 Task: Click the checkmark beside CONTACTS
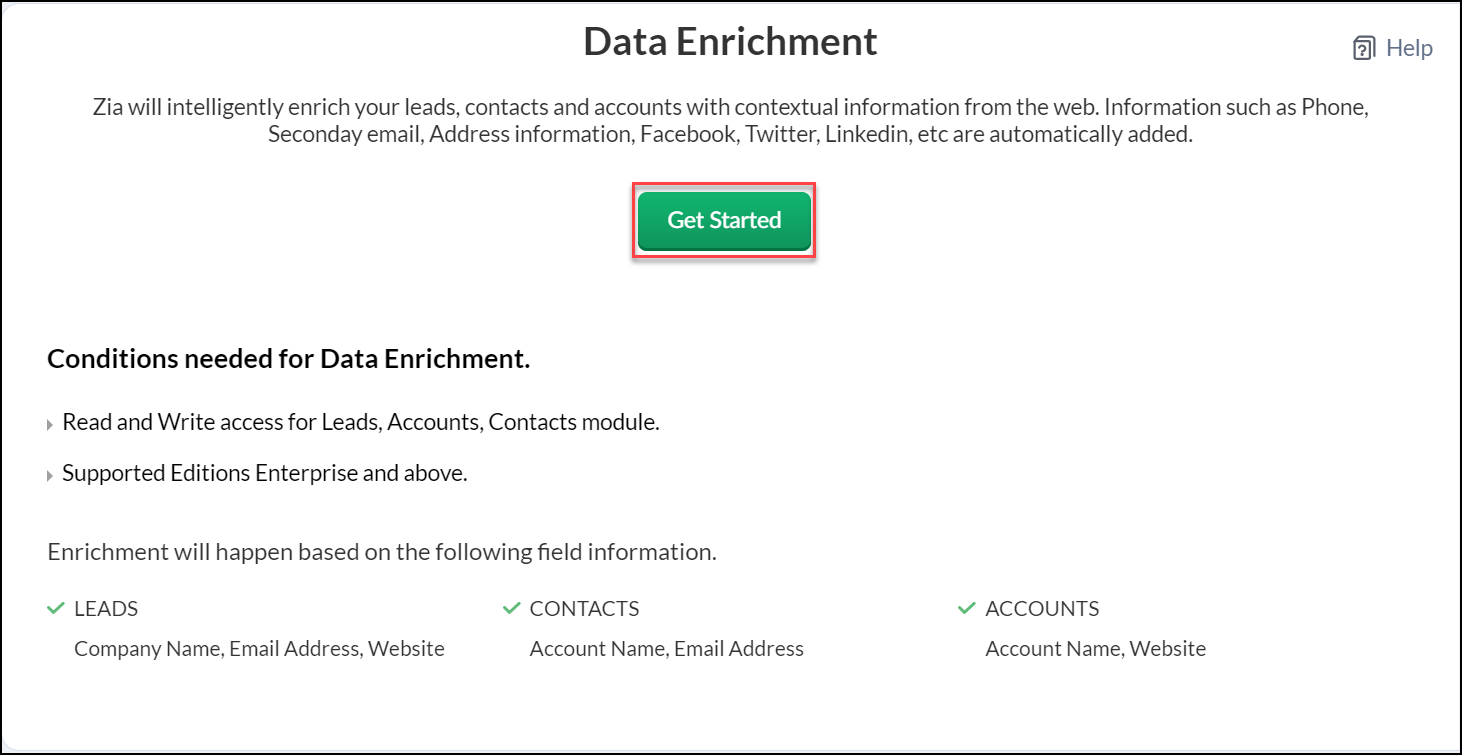pyautogui.click(x=512, y=608)
